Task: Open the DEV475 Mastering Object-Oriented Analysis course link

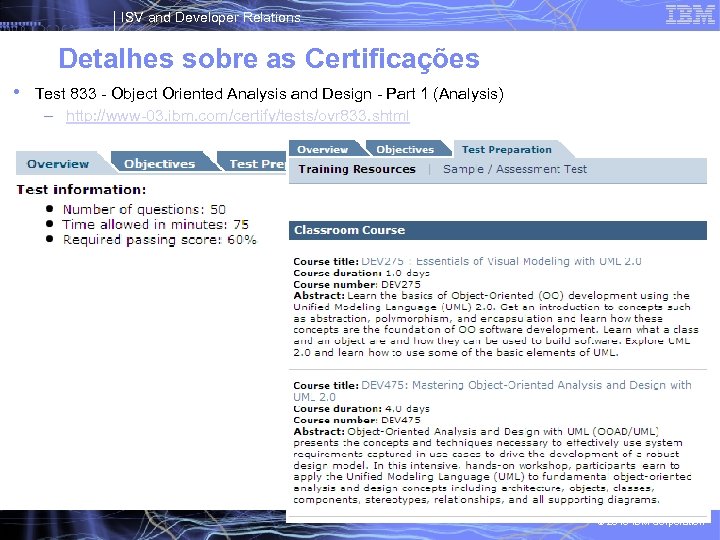Action: [x=492, y=391]
